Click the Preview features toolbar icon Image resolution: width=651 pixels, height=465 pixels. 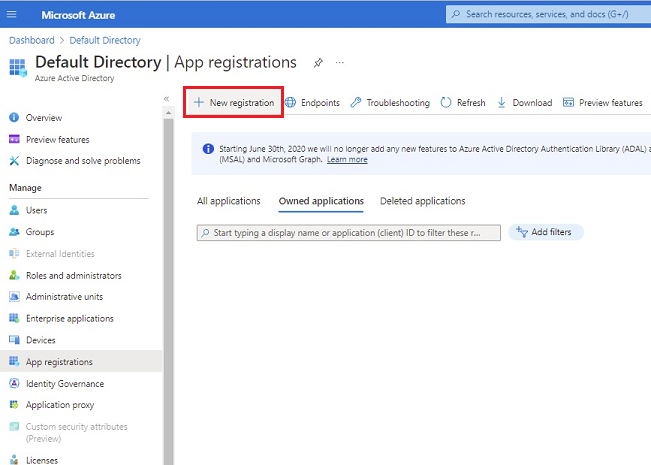click(x=568, y=102)
